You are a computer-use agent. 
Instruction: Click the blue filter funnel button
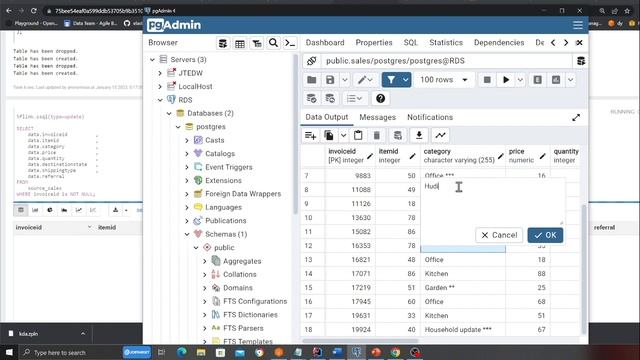391,80
